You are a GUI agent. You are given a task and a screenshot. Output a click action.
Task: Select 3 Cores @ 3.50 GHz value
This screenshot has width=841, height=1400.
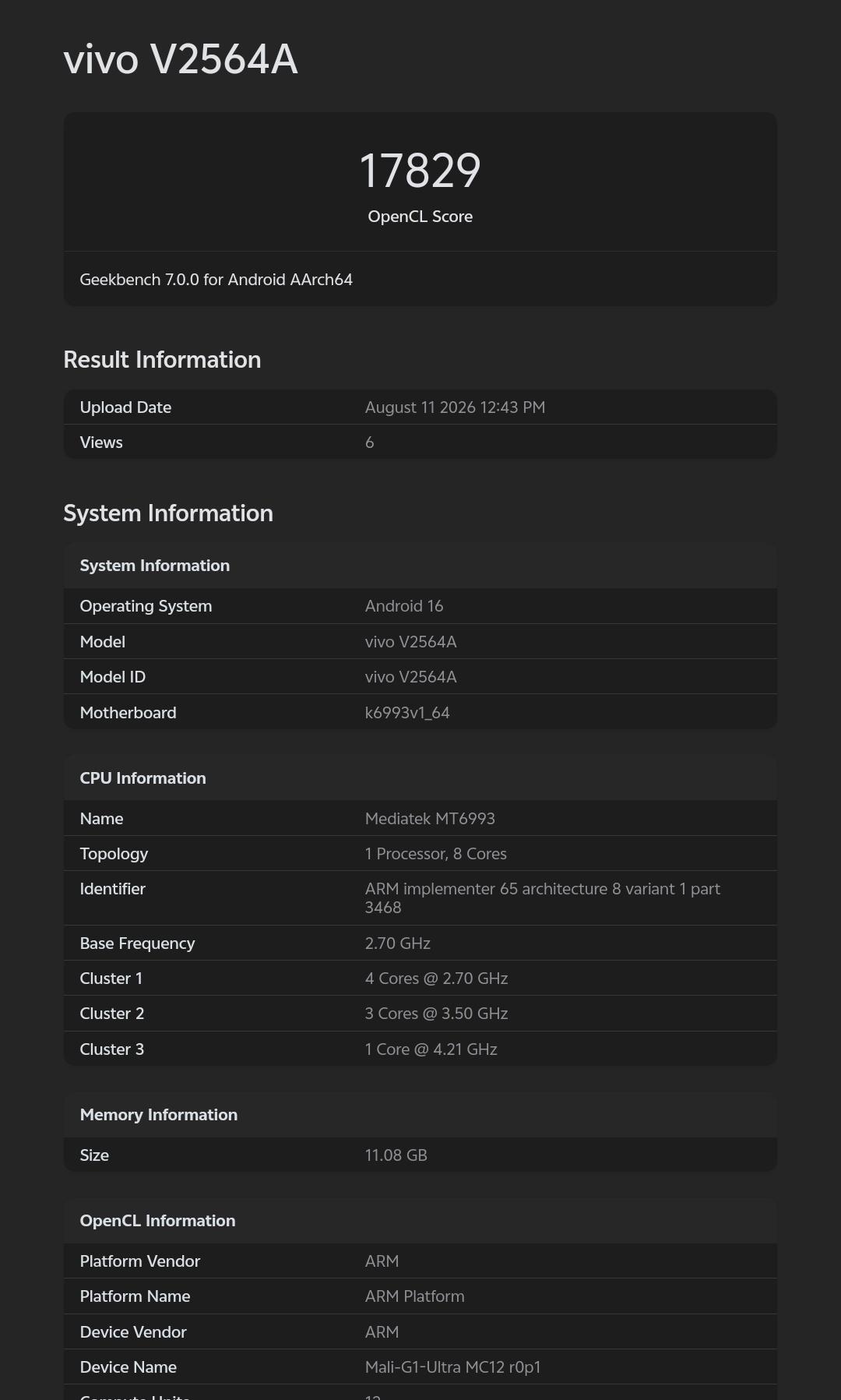pyautogui.click(x=436, y=1014)
